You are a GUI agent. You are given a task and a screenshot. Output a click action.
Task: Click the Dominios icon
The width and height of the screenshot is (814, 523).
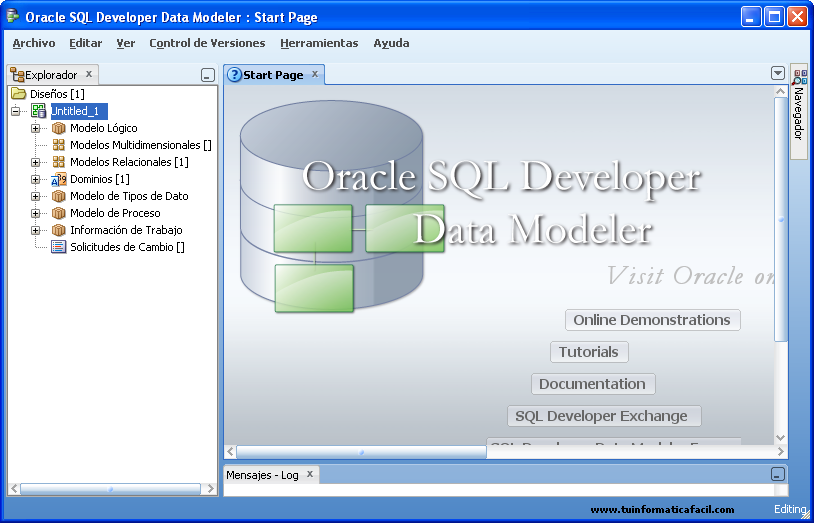click(59, 179)
